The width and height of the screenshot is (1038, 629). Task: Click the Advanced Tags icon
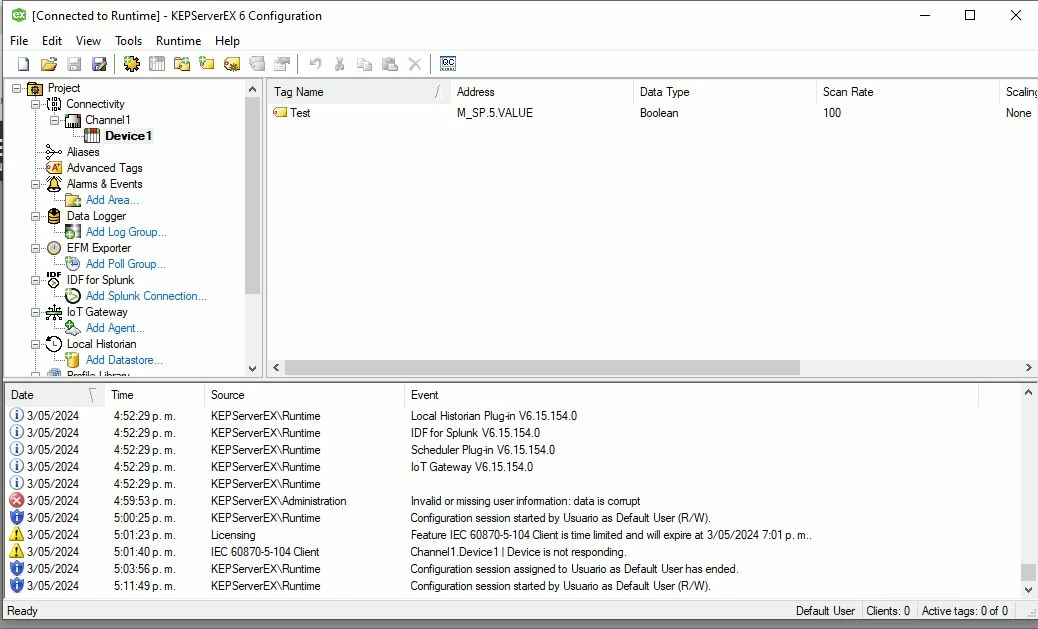(x=54, y=168)
